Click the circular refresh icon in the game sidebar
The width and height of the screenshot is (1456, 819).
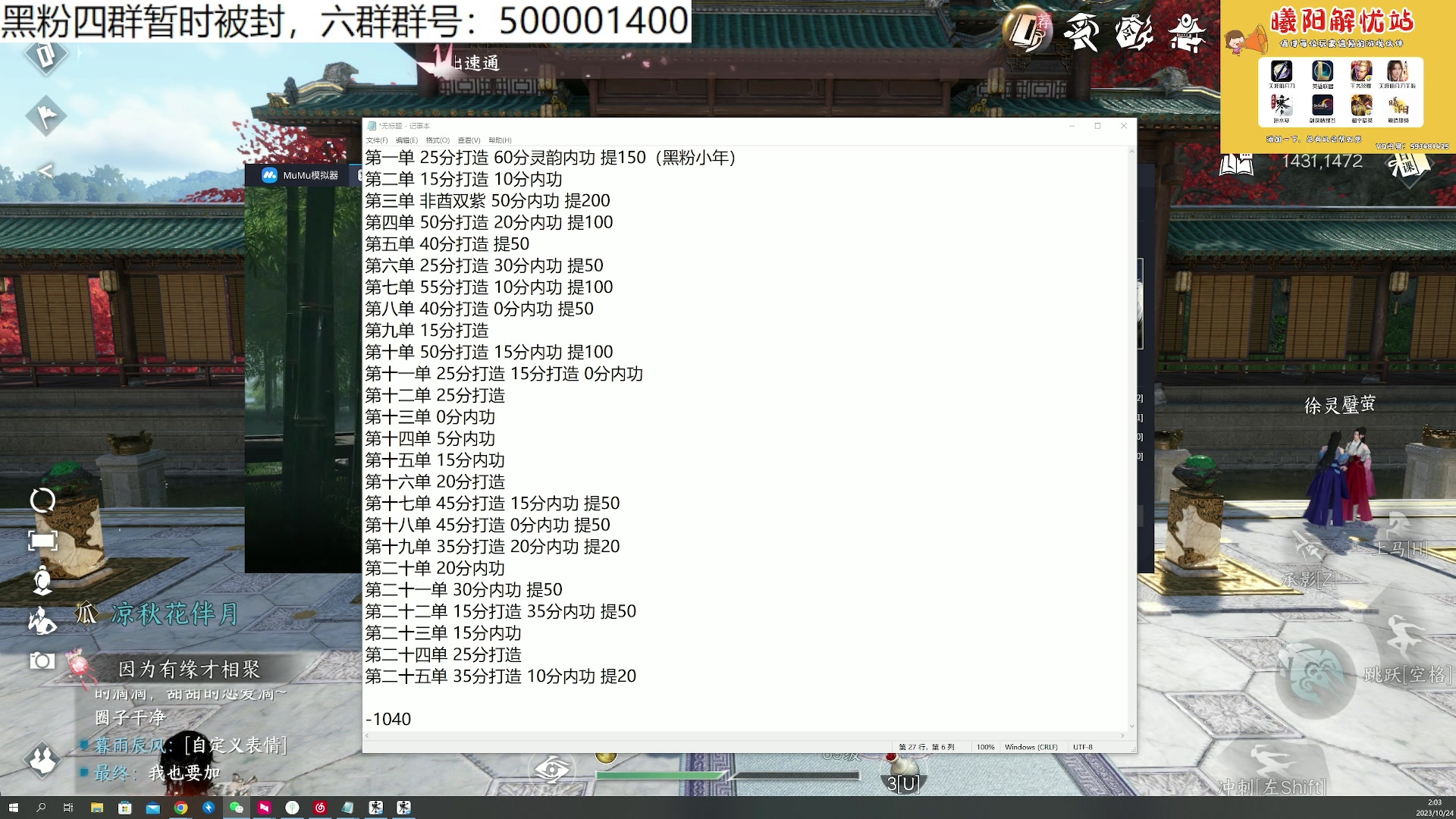click(43, 500)
